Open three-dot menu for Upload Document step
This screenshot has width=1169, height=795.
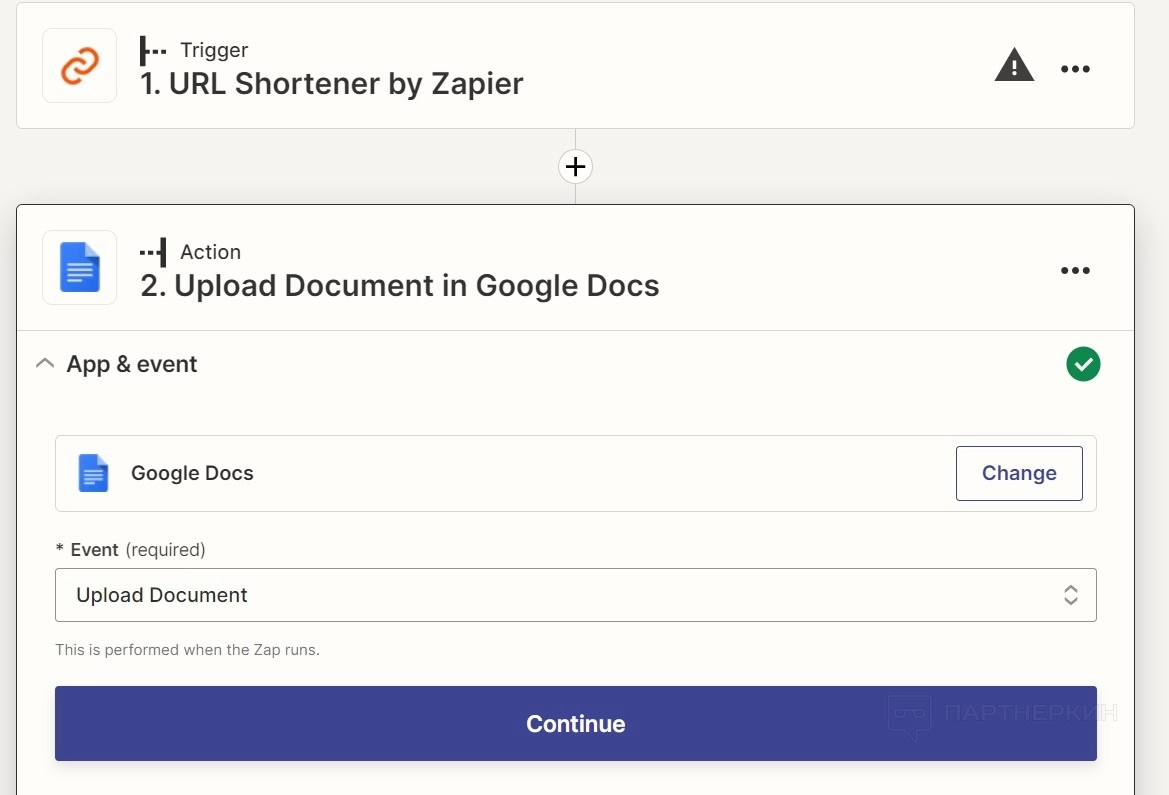pyautogui.click(x=1075, y=271)
